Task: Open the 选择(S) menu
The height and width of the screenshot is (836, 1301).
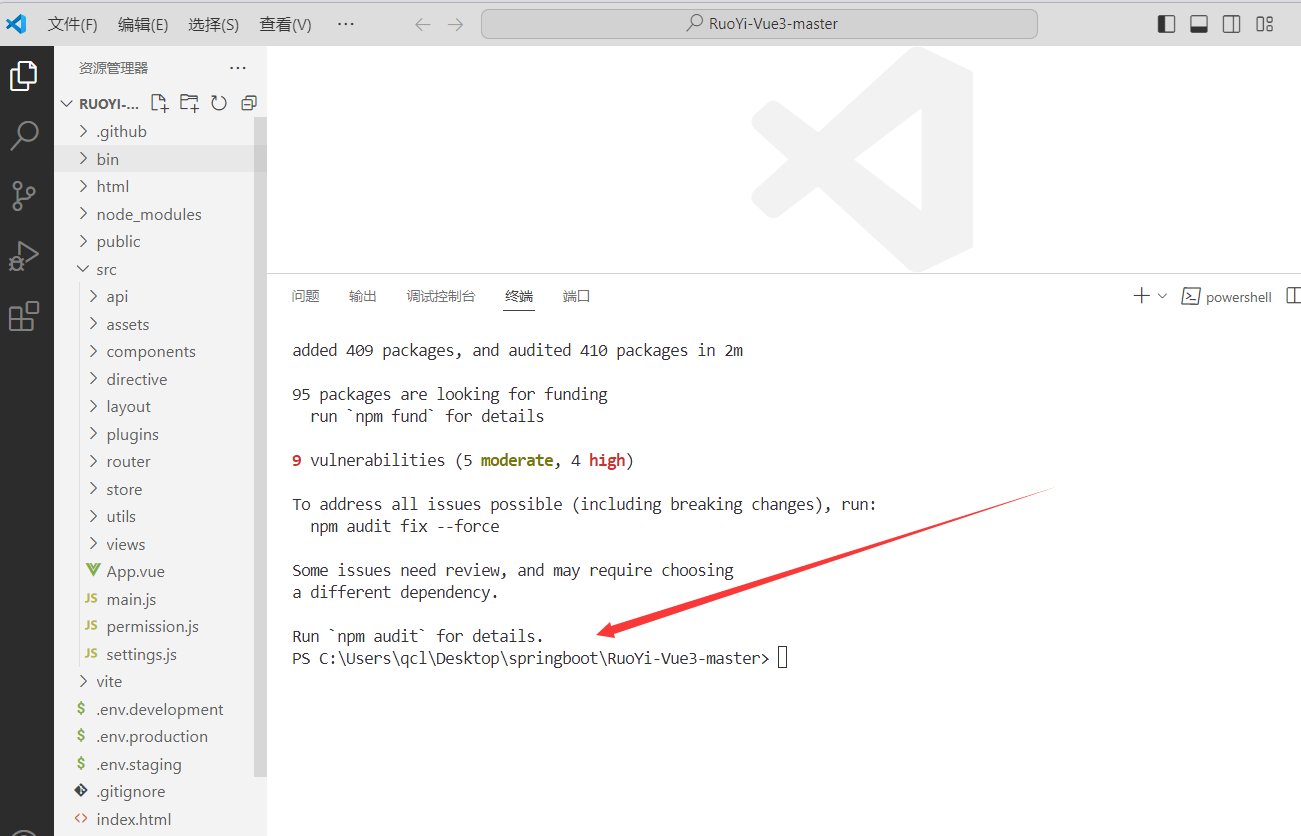Action: pos(213,24)
